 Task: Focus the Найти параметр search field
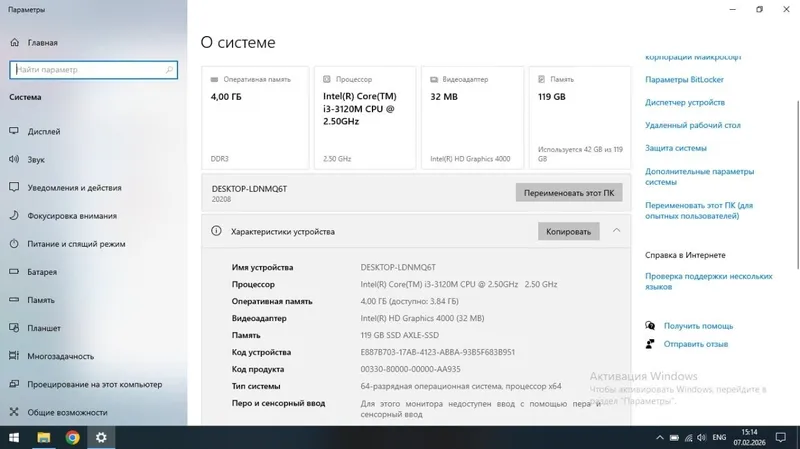tap(93, 69)
